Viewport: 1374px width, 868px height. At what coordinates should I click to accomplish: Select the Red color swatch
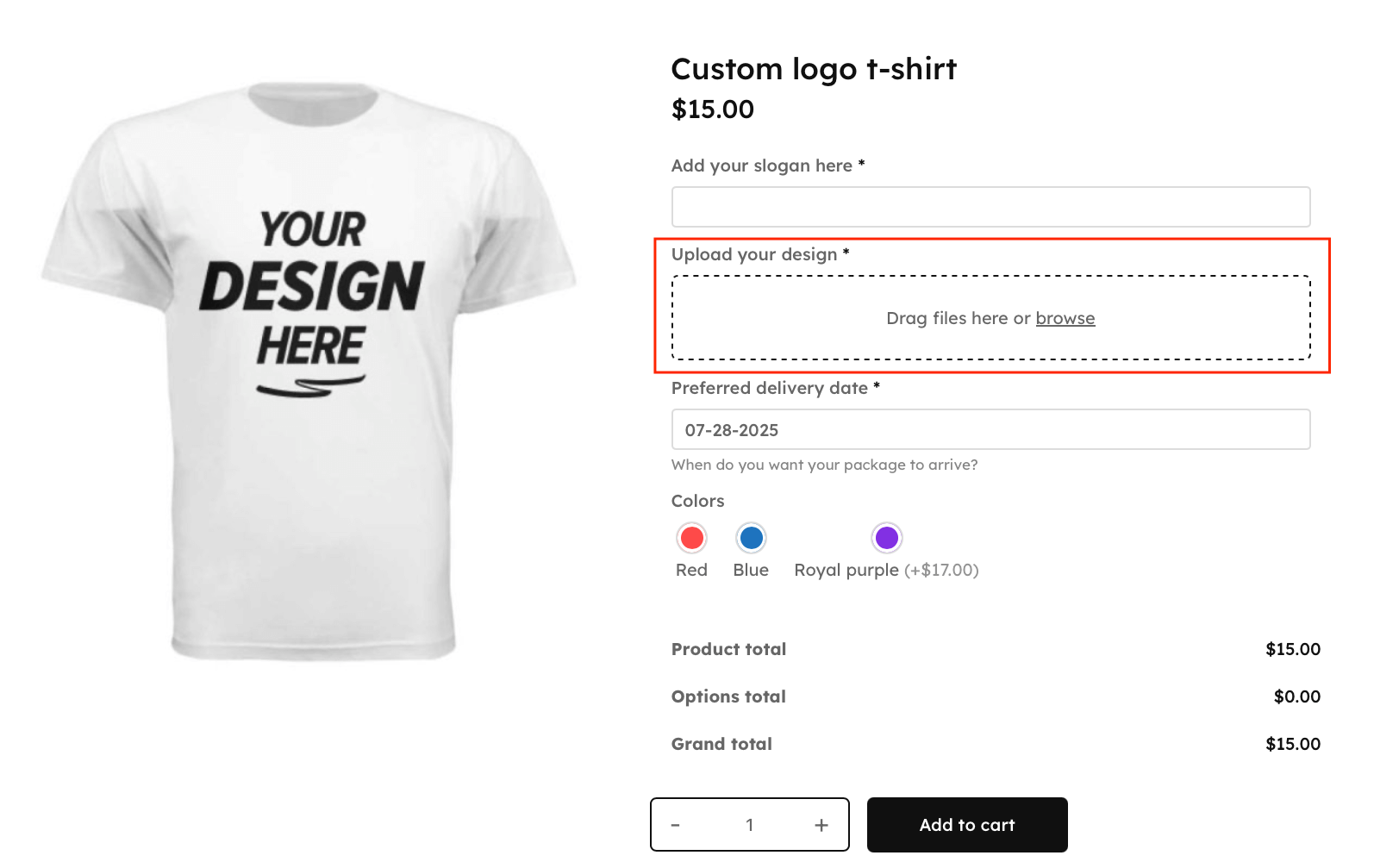tap(691, 538)
